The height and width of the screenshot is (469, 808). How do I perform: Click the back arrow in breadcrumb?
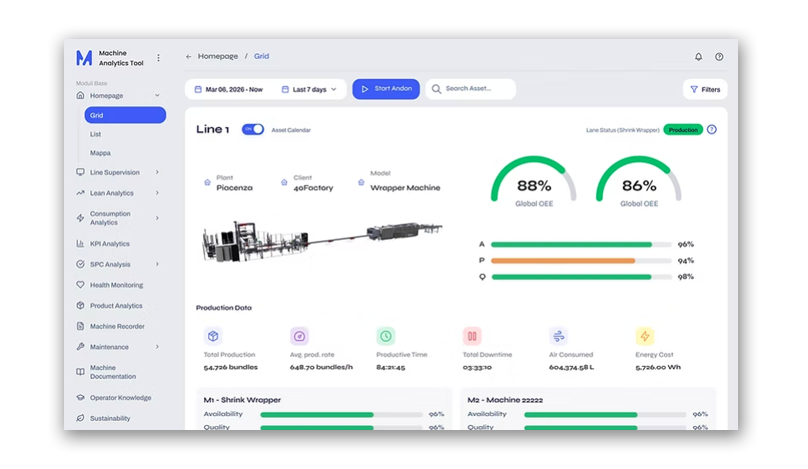click(189, 57)
